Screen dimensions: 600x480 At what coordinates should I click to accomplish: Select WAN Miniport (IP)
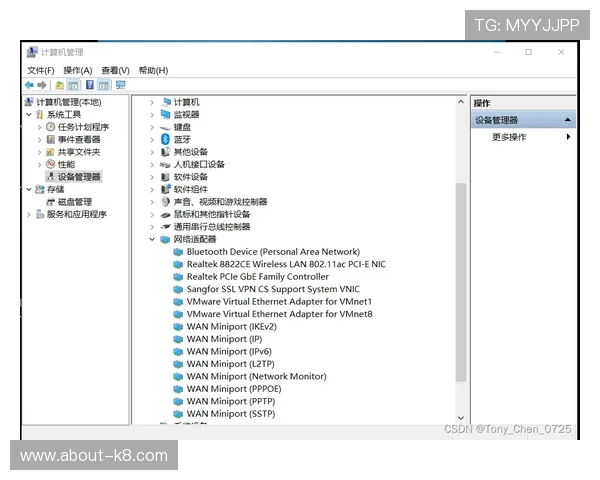click(x=224, y=339)
